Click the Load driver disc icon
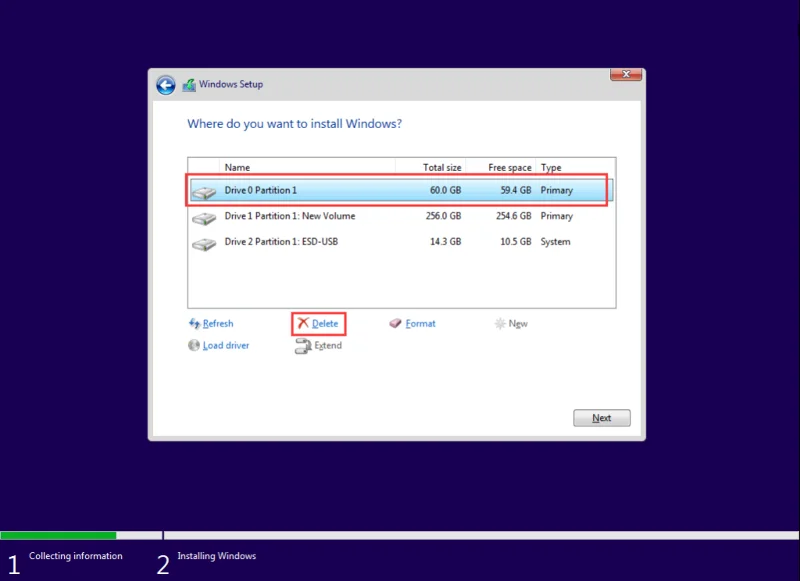 194,345
